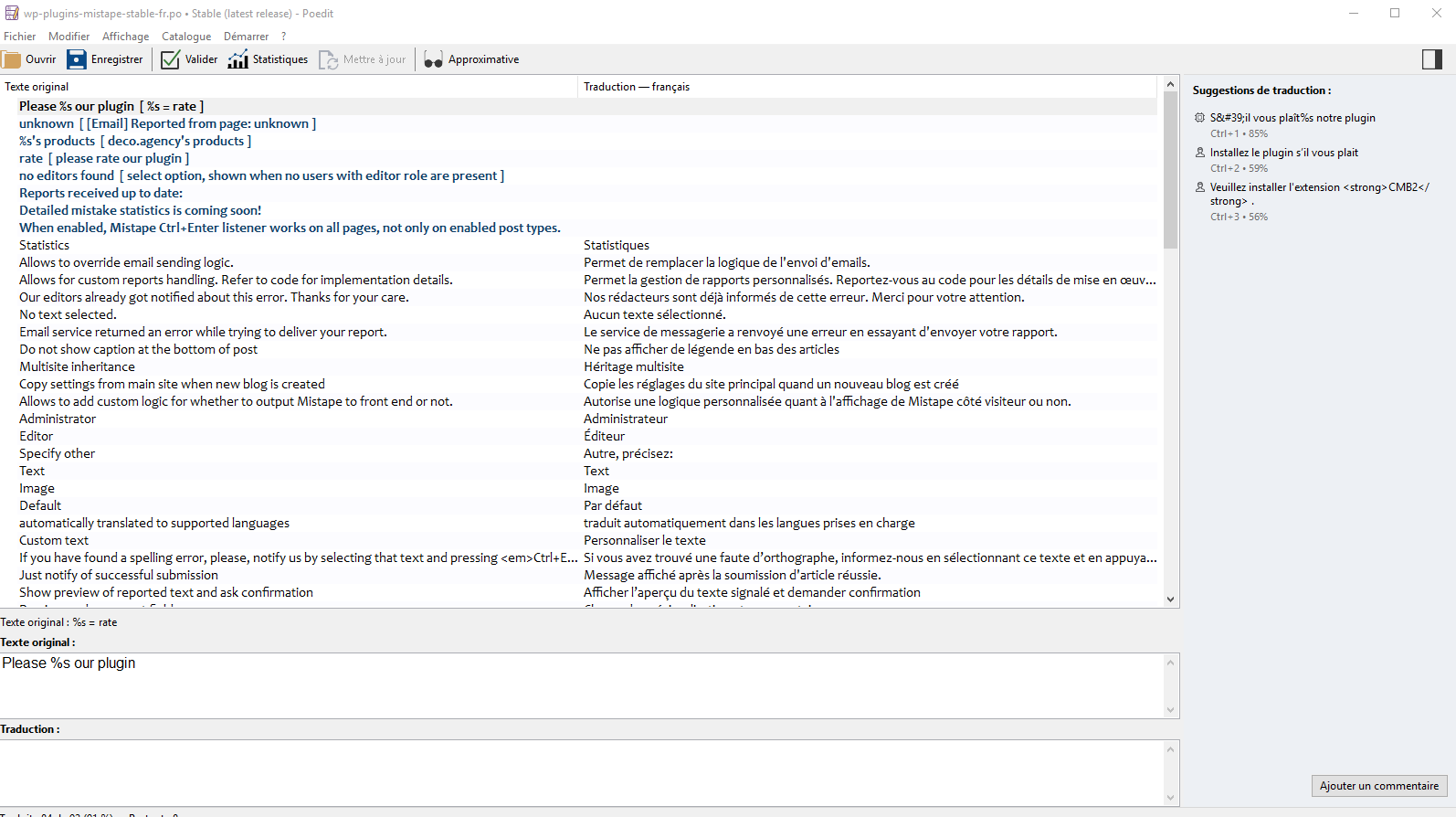Open the Fichier menu
The width and height of the screenshot is (1456, 817).
(x=20, y=37)
